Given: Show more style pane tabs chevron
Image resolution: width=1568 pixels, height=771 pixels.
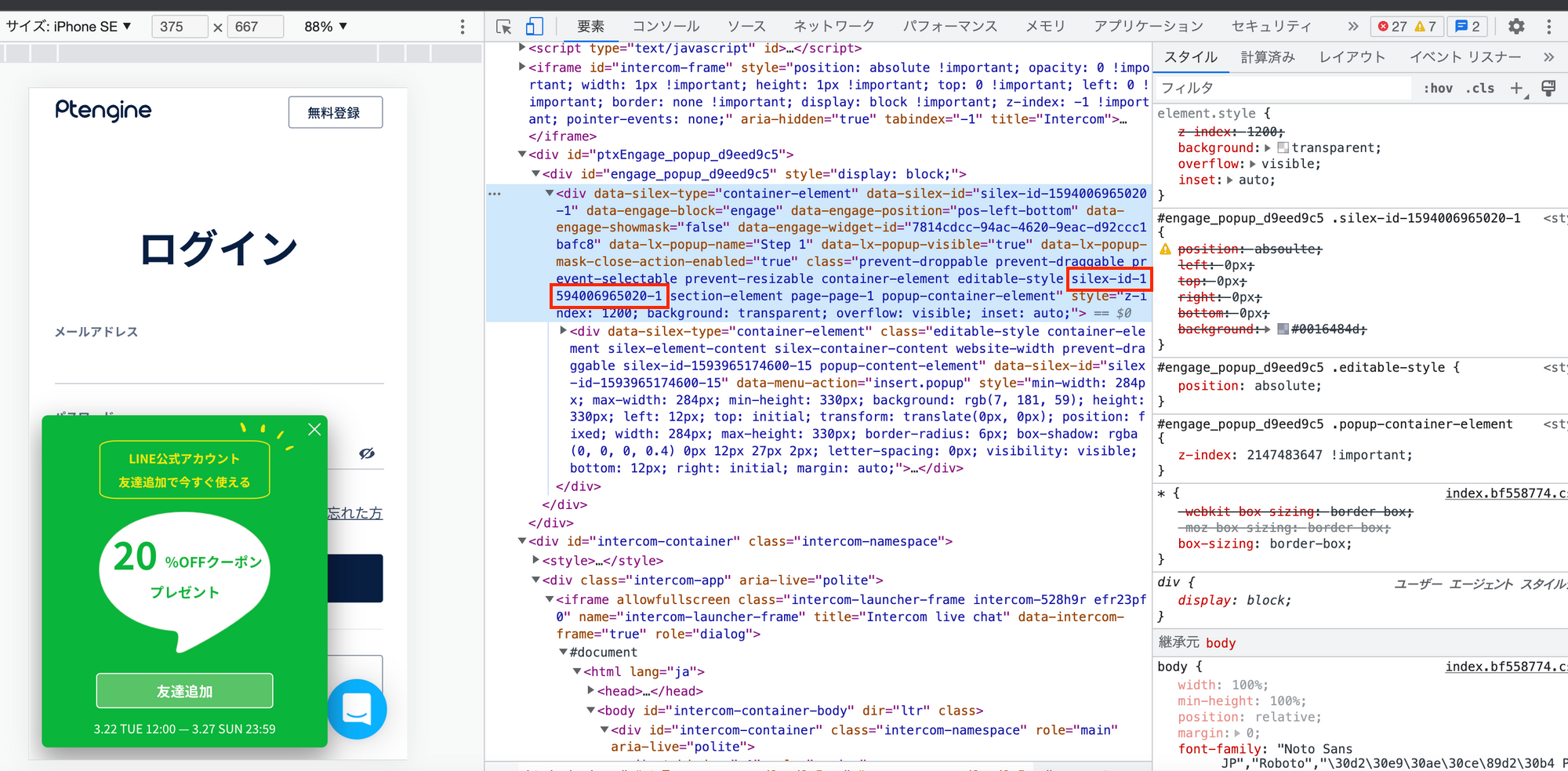Looking at the screenshot, I should coord(1548,57).
